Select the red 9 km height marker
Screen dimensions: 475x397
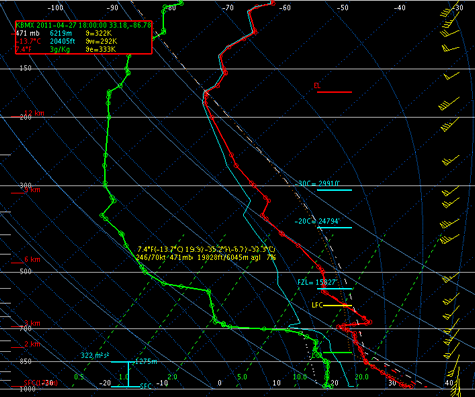pos(32,190)
